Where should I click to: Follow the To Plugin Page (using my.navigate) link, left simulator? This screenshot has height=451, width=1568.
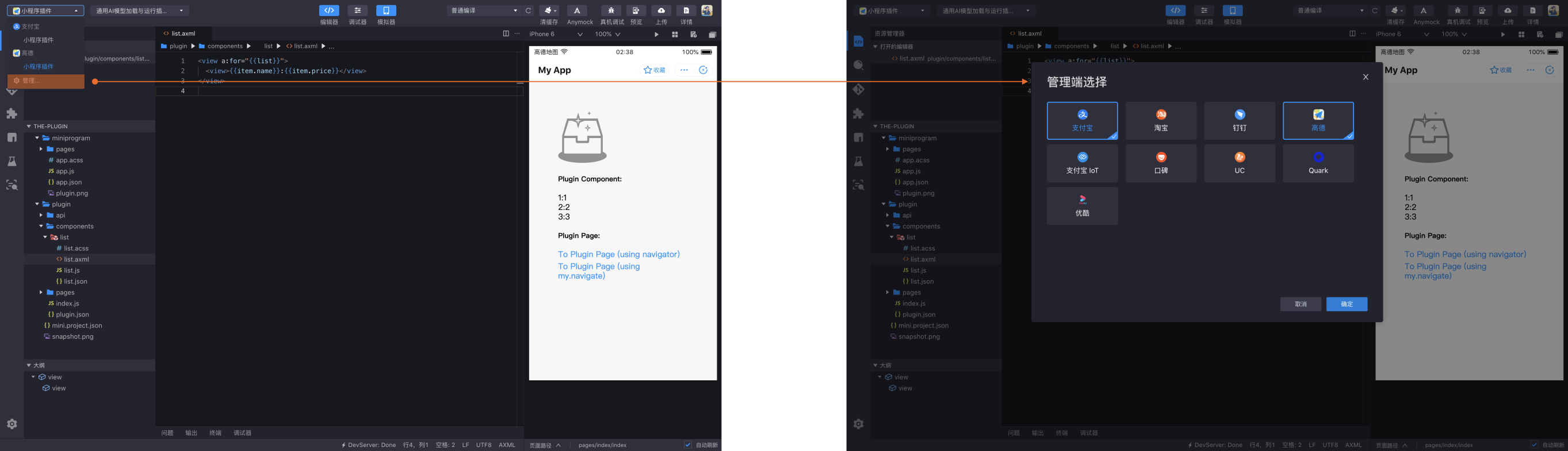coord(599,271)
